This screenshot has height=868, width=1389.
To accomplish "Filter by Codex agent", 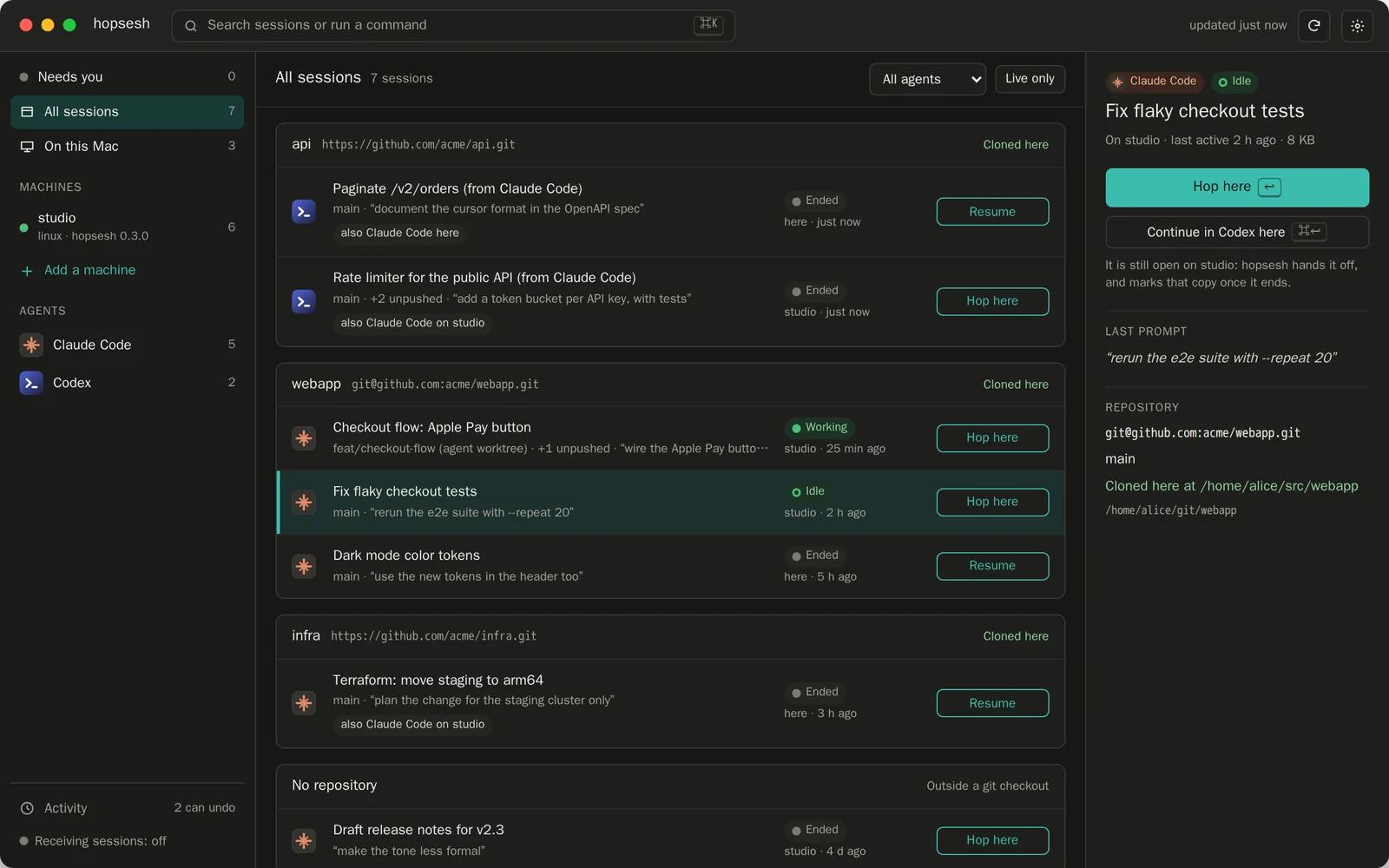I will (128, 383).
